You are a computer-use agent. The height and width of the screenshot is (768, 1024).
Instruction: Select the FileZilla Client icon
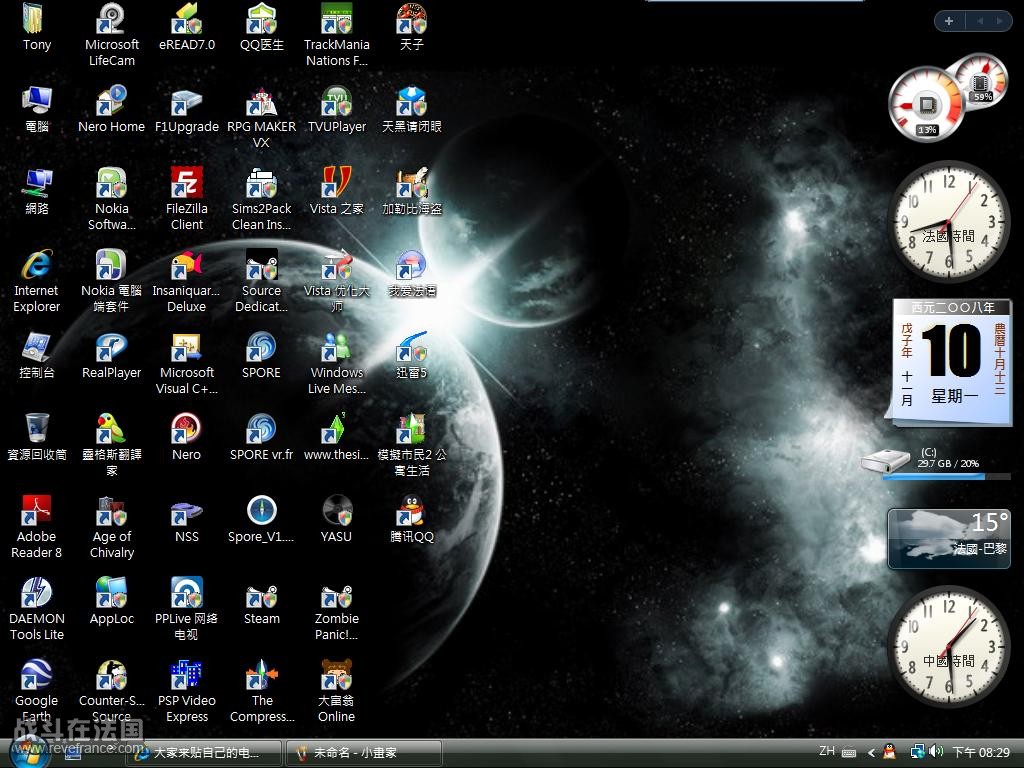tap(187, 182)
